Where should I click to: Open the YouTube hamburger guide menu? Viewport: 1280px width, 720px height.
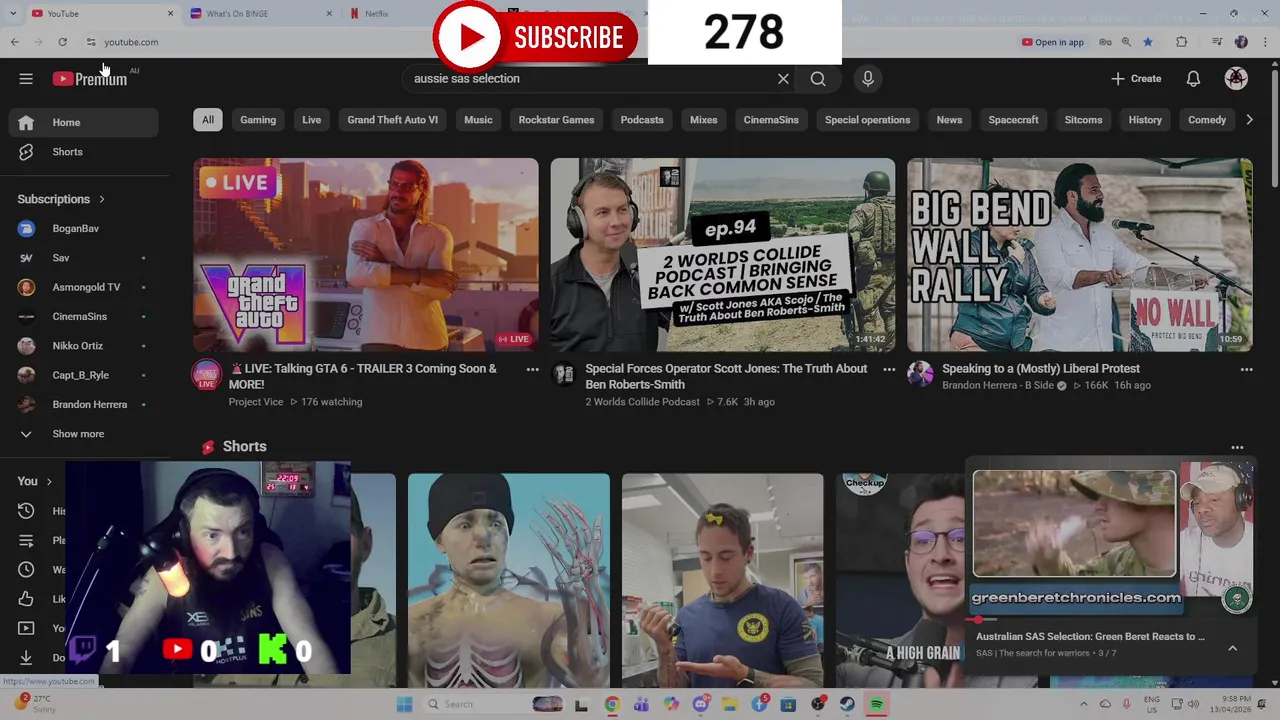click(26, 79)
